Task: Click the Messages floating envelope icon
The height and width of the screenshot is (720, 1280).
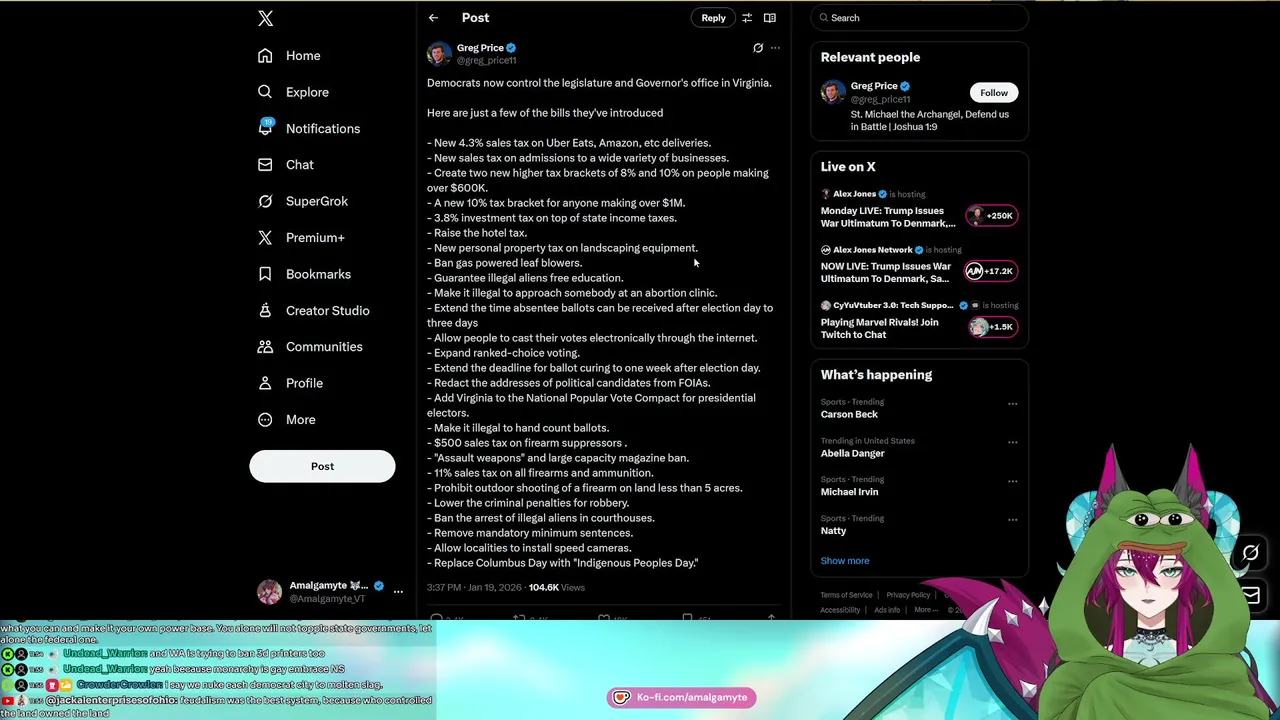Action: 1250,596
